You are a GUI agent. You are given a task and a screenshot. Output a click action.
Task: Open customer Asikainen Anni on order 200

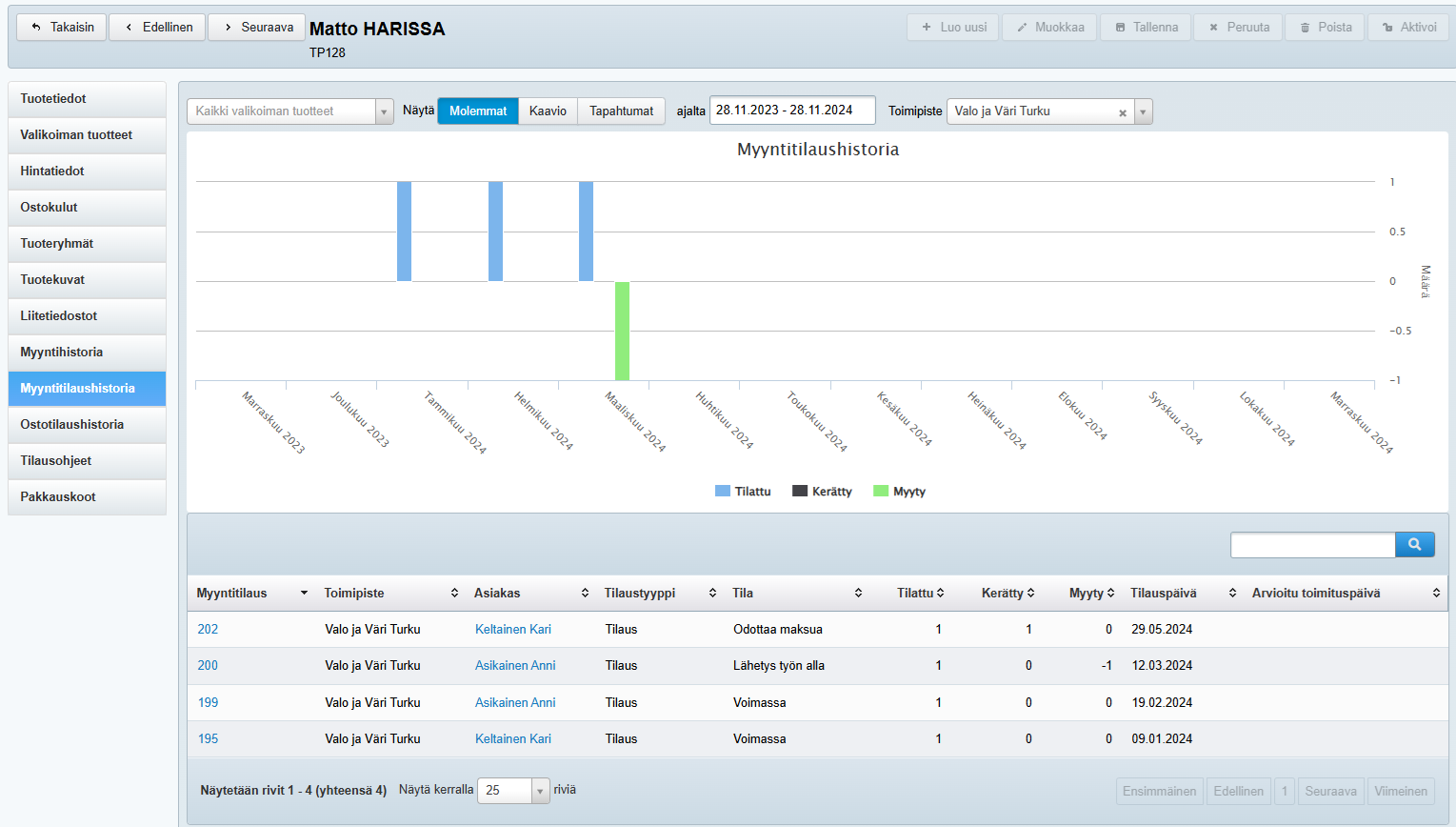point(515,665)
